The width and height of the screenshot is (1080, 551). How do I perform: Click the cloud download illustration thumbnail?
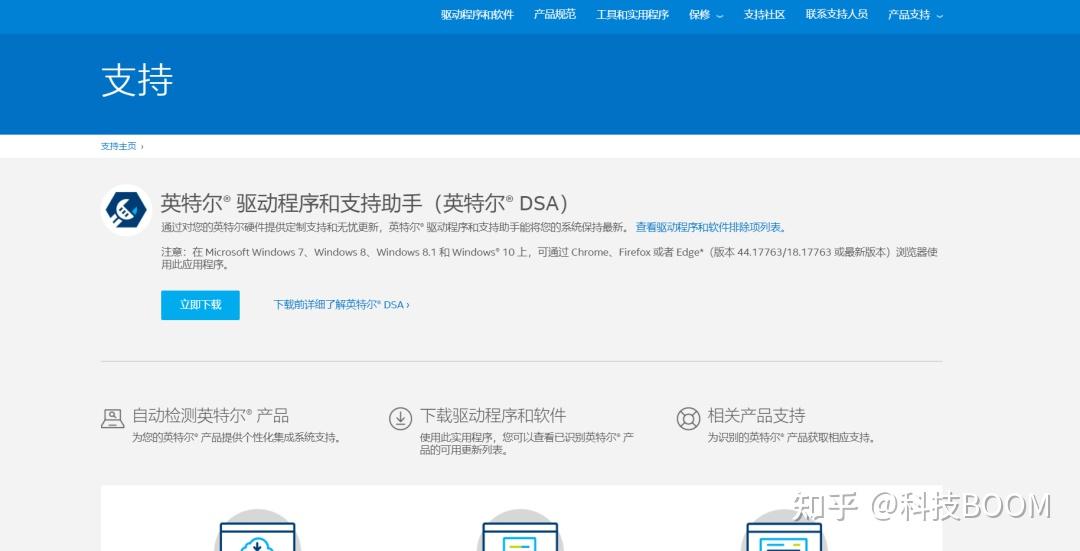pos(258,530)
